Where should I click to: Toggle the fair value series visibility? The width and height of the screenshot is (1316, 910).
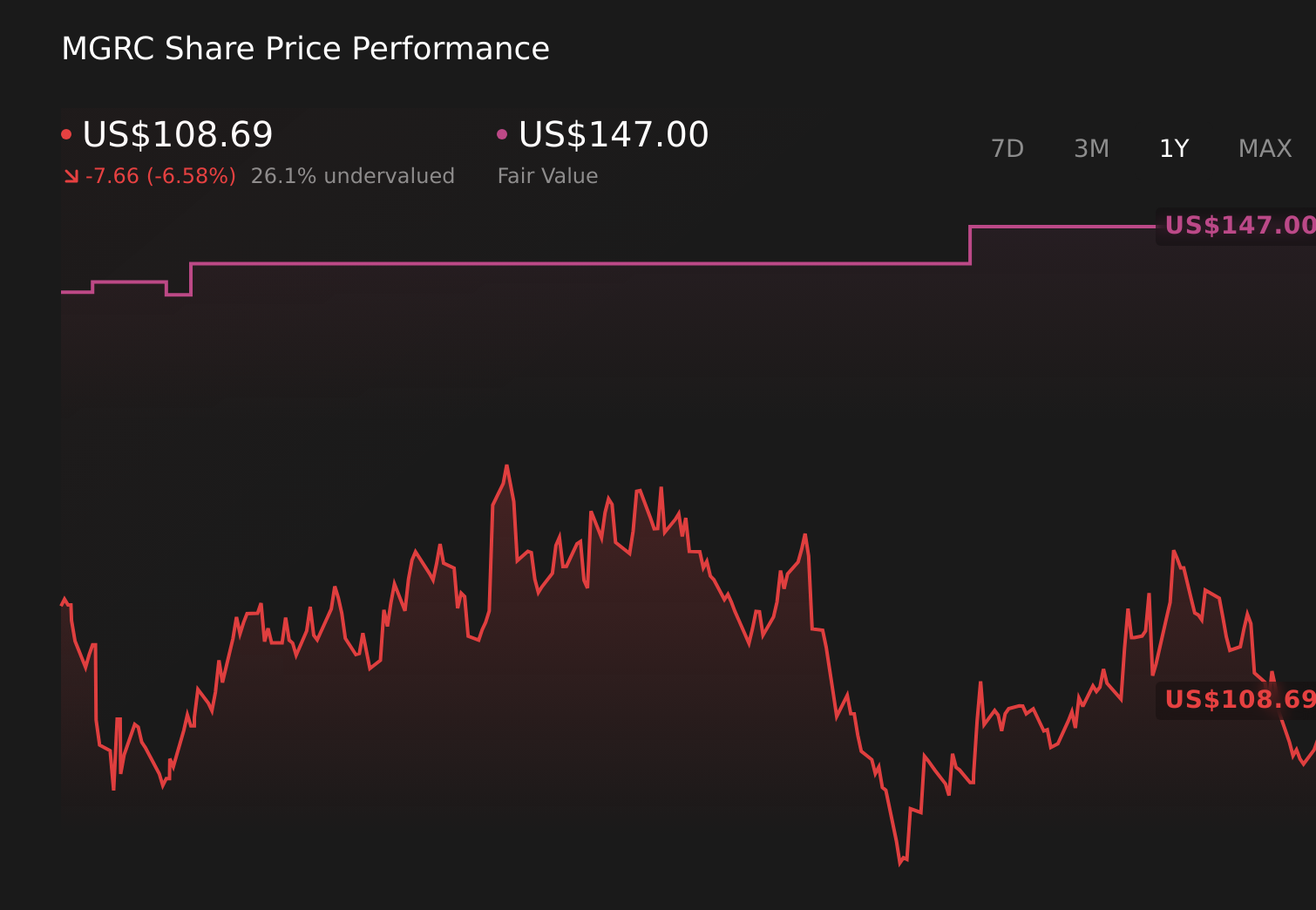point(612,133)
